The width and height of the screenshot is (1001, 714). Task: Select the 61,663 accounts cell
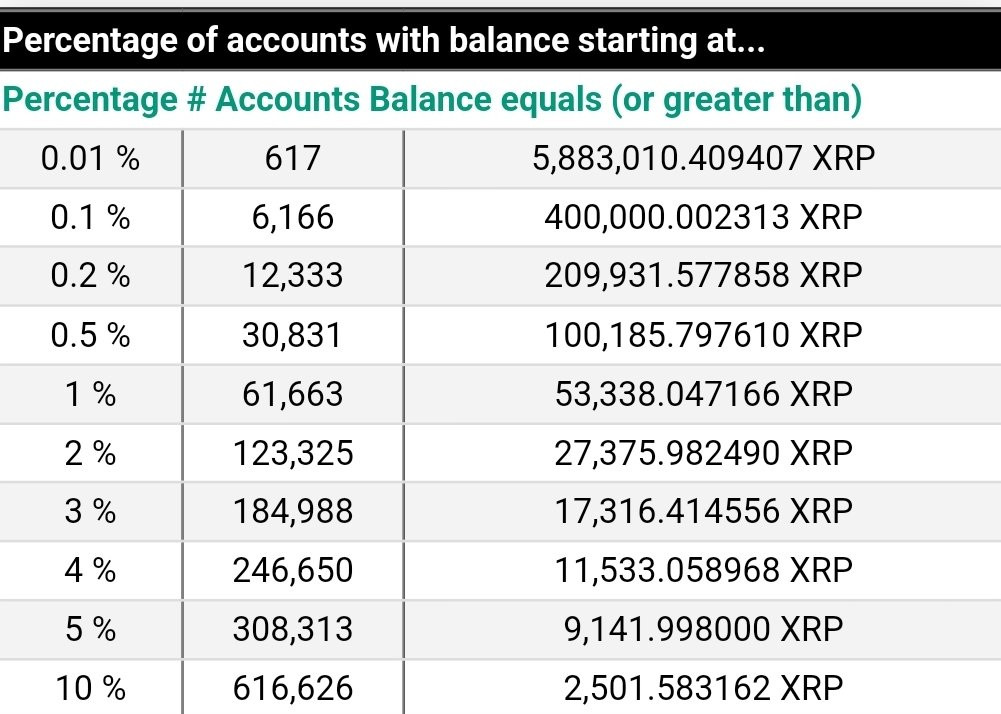[x=293, y=394]
